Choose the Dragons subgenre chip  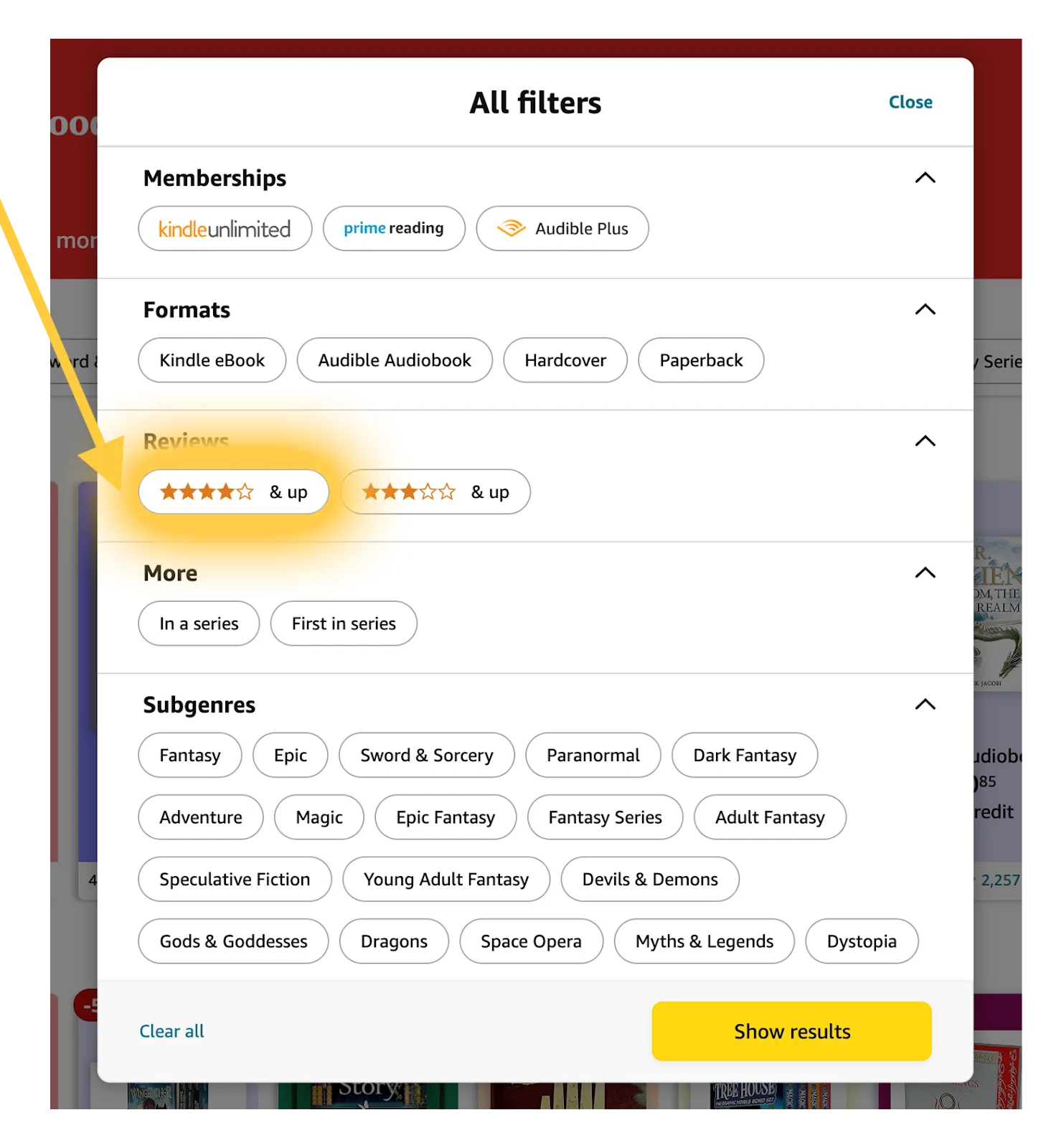[394, 941]
